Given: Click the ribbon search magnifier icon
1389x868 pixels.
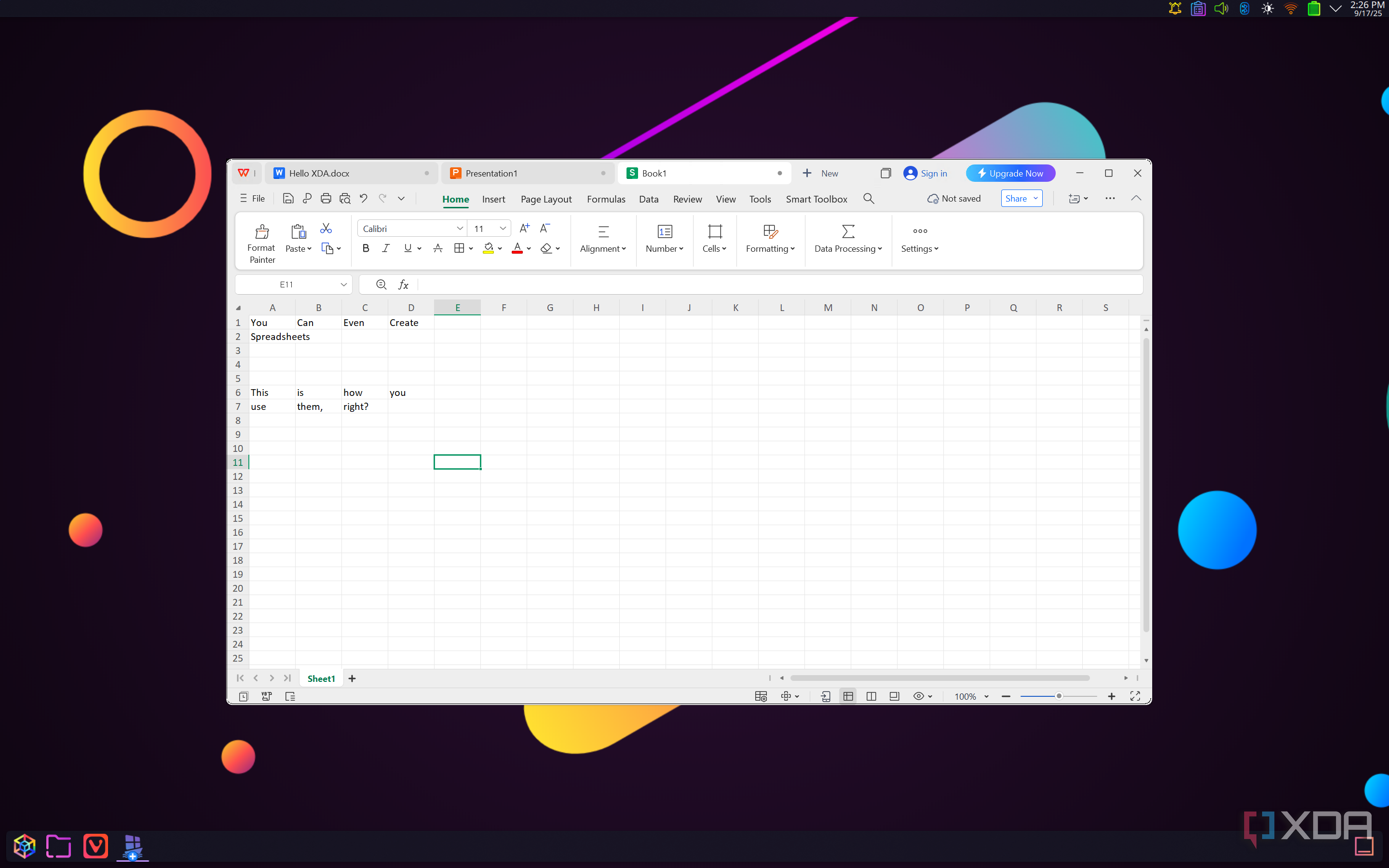Looking at the screenshot, I should click(869, 199).
